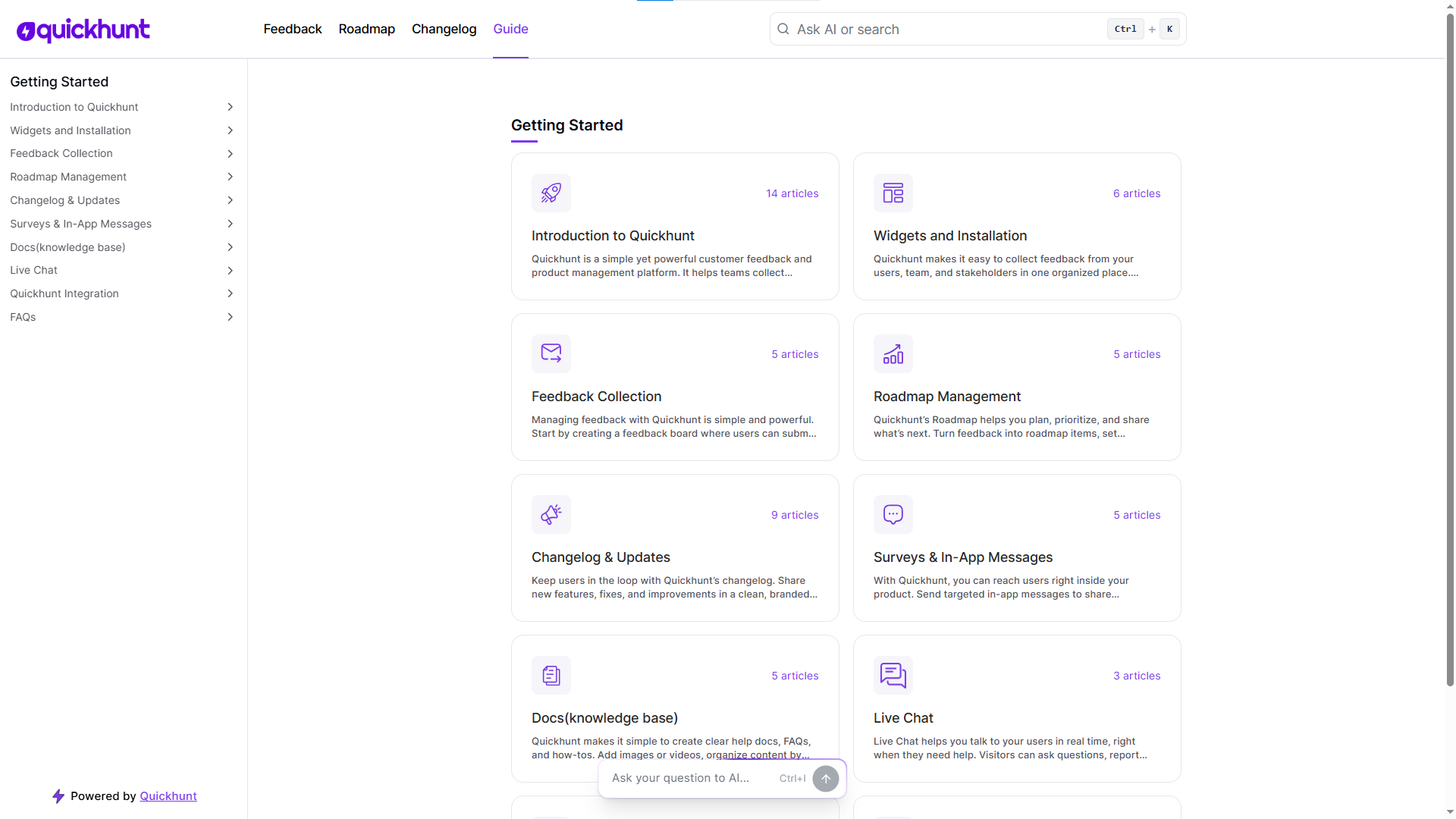Open Live Chat in sidebar
Screen dimensions: 1456x819
click(33, 270)
